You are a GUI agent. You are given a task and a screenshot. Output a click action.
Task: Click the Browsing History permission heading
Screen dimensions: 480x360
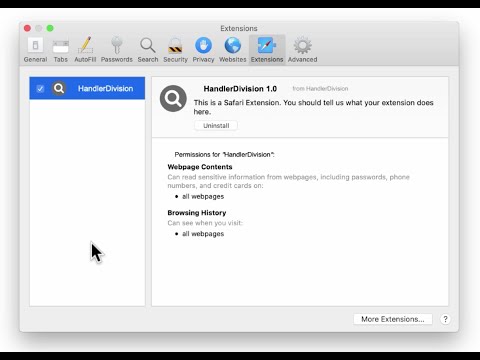coord(197,213)
